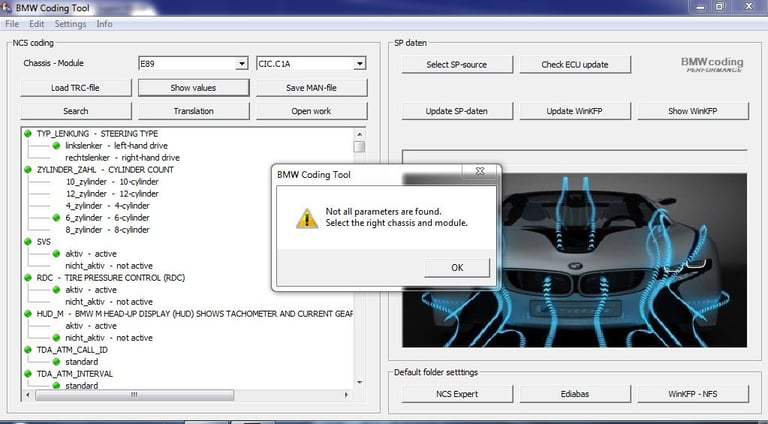768x424 pixels.
Task: Select 10_zylinder - 10-cylinder option
Action: [x=112, y=182]
